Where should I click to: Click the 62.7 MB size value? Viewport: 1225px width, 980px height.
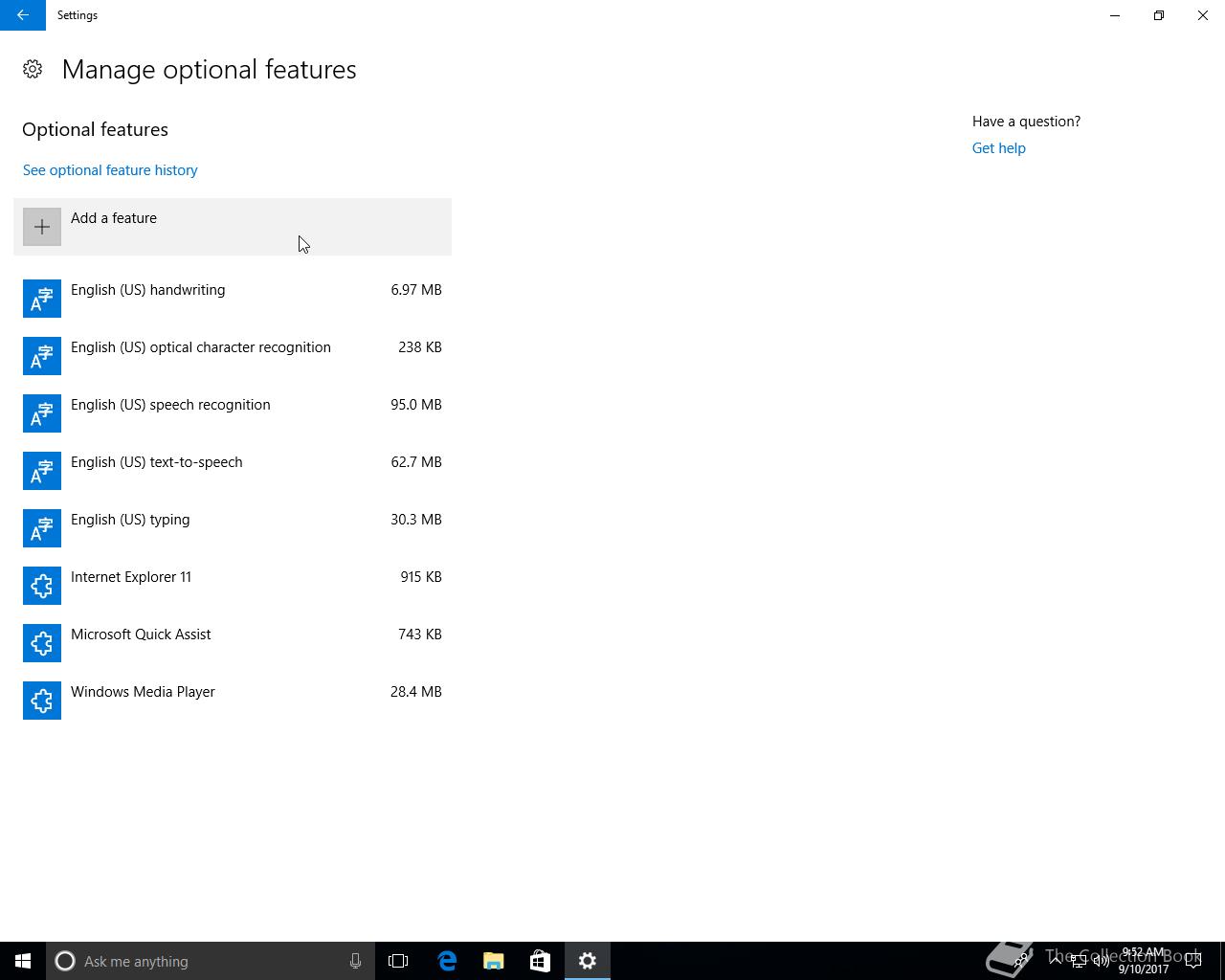tap(416, 462)
